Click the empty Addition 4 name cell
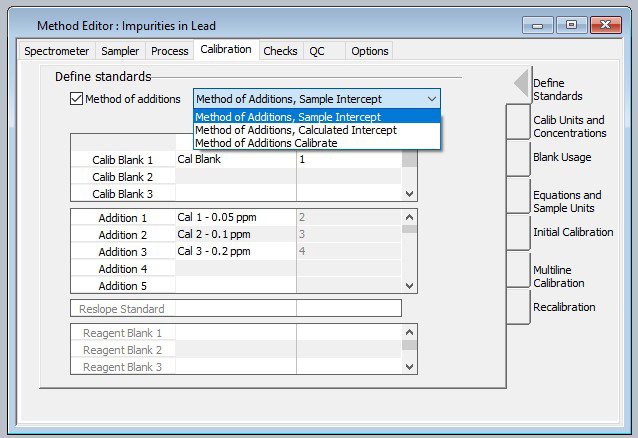Screen dimensions: 638x438 [x=236, y=268]
